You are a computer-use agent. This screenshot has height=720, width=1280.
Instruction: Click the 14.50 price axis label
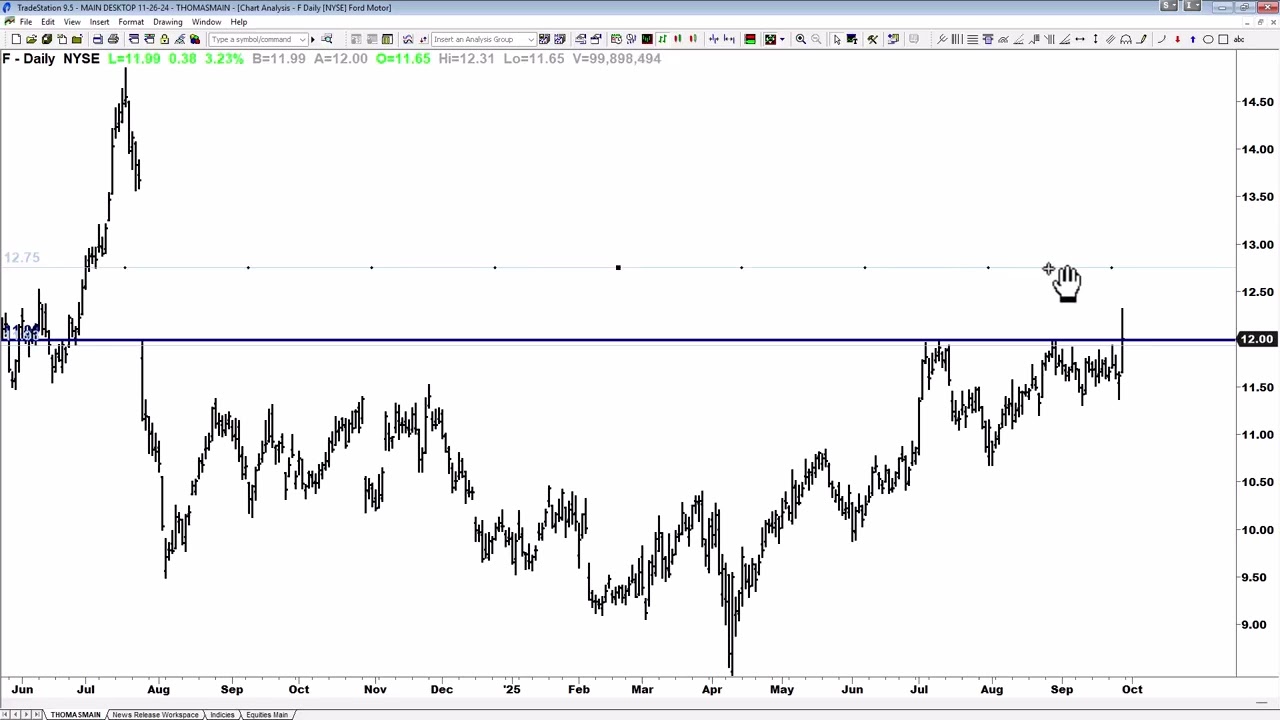tap(1257, 102)
